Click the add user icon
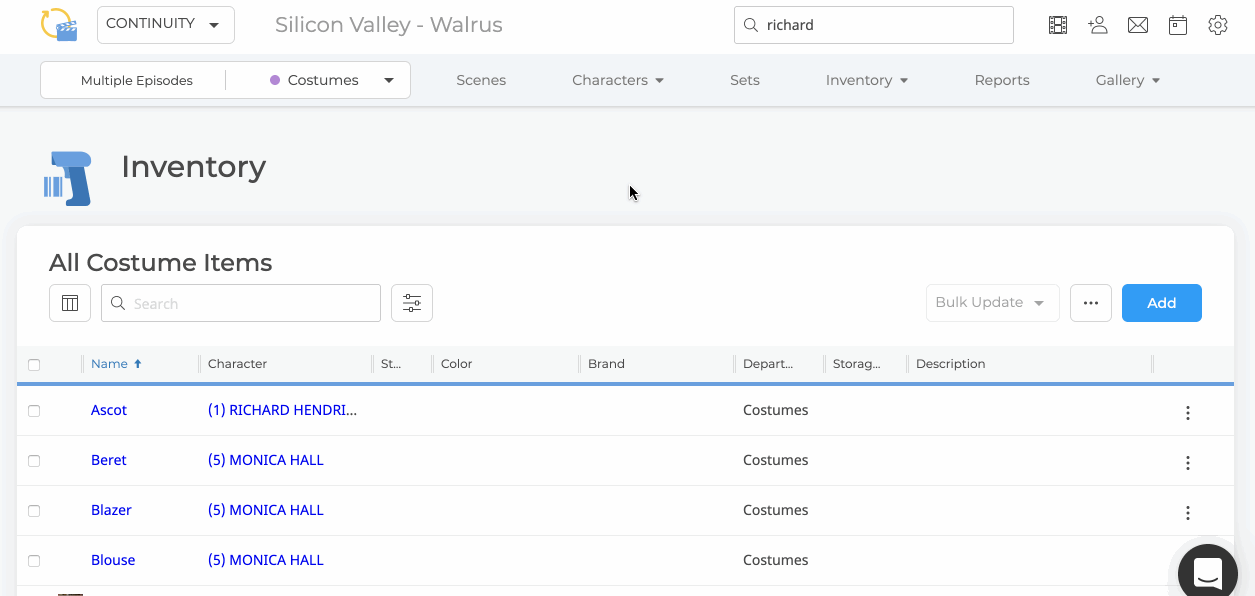The height and width of the screenshot is (596, 1255). (1097, 24)
